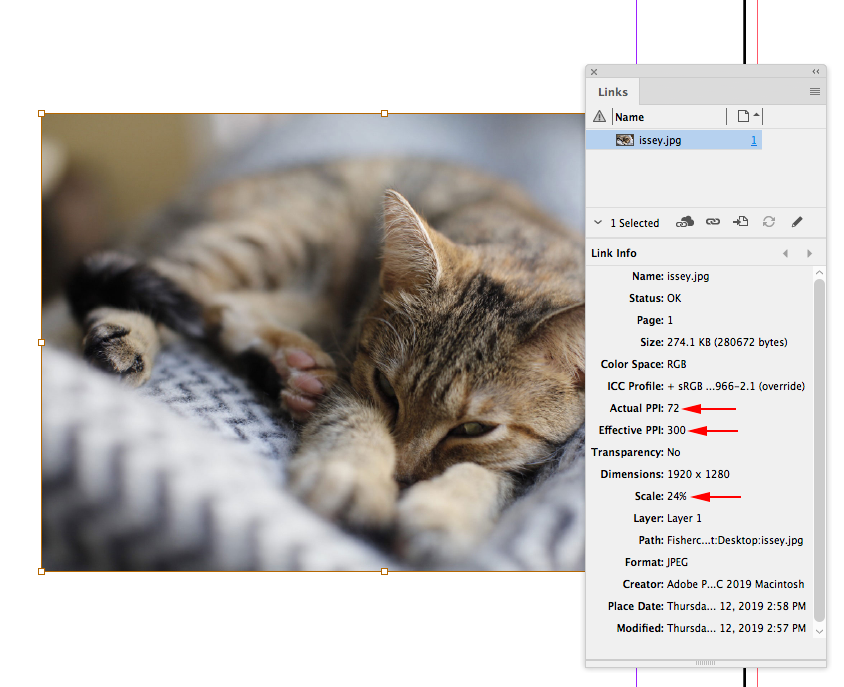Click the bottom-left frame handle of image

pyautogui.click(x=41, y=571)
